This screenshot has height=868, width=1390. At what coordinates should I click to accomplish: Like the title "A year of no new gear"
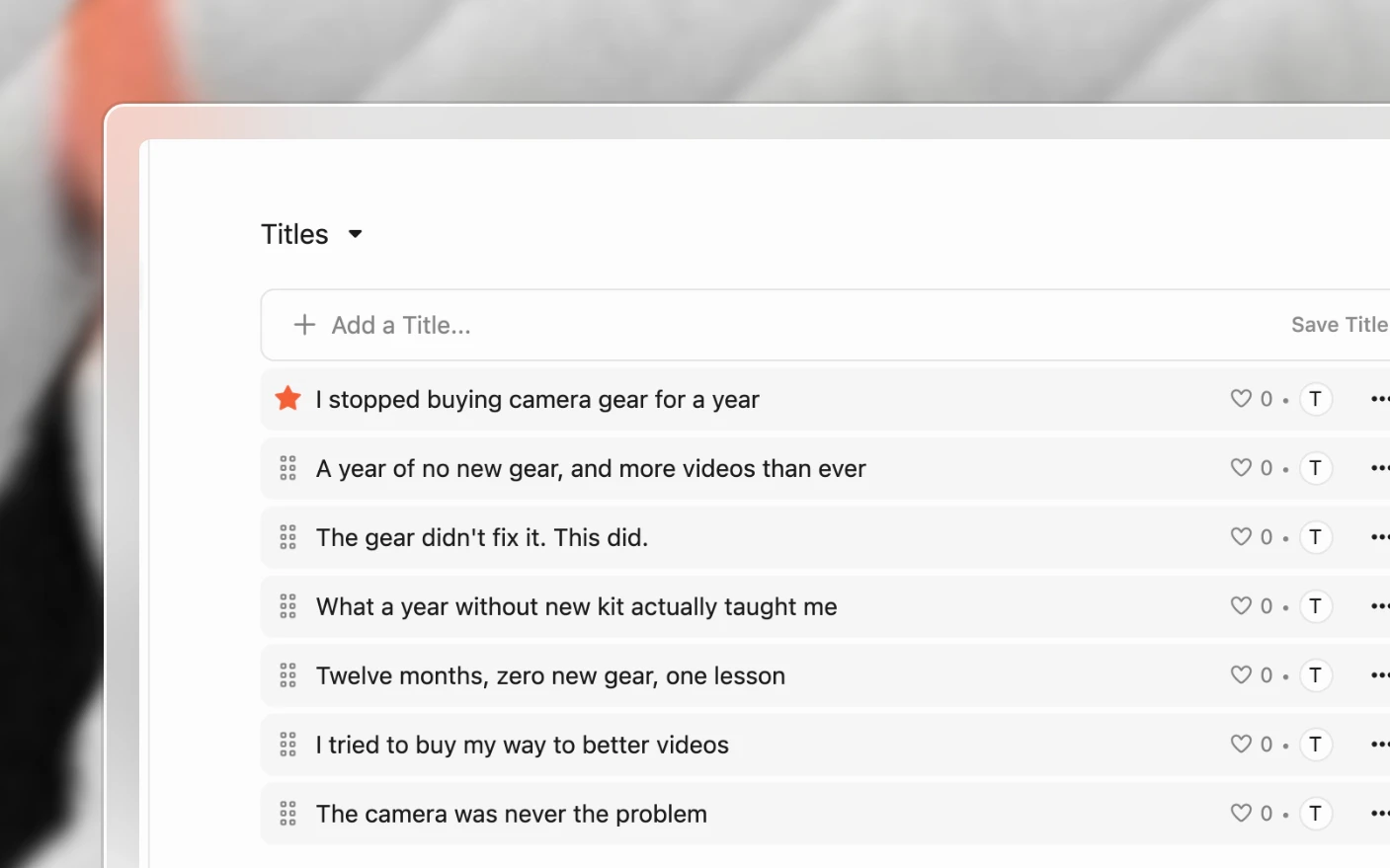(x=1241, y=468)
